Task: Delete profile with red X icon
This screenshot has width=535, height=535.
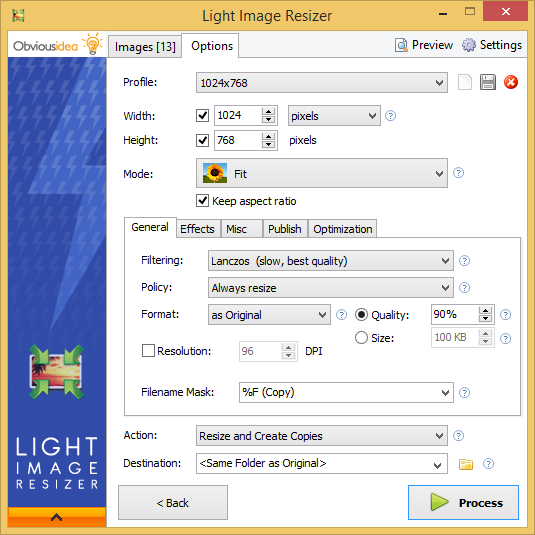Action: click(x=511, y=82)
